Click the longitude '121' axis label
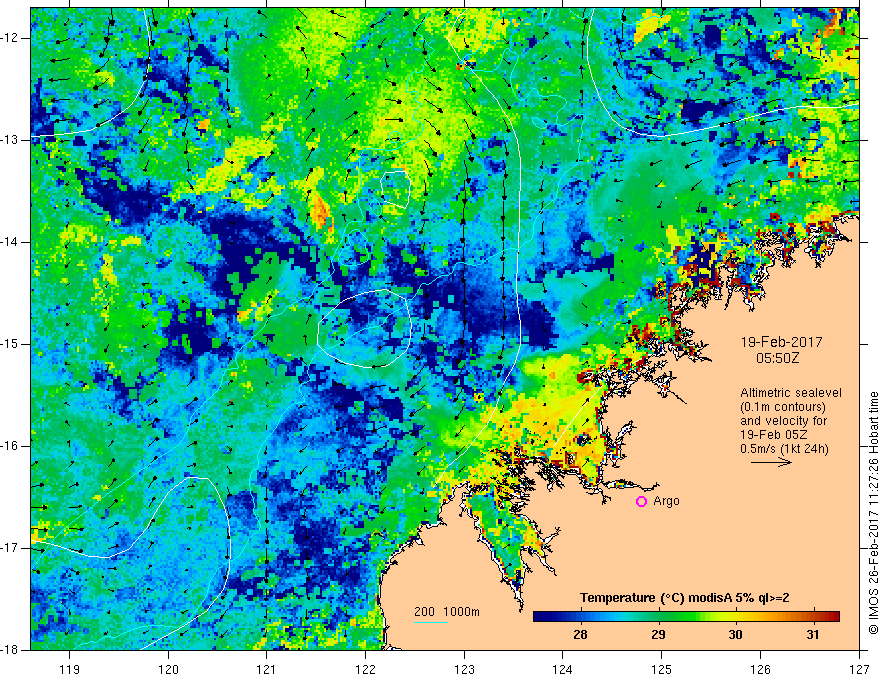The height and width of the screenshot is (680, 880). click(x=267, y=669)
